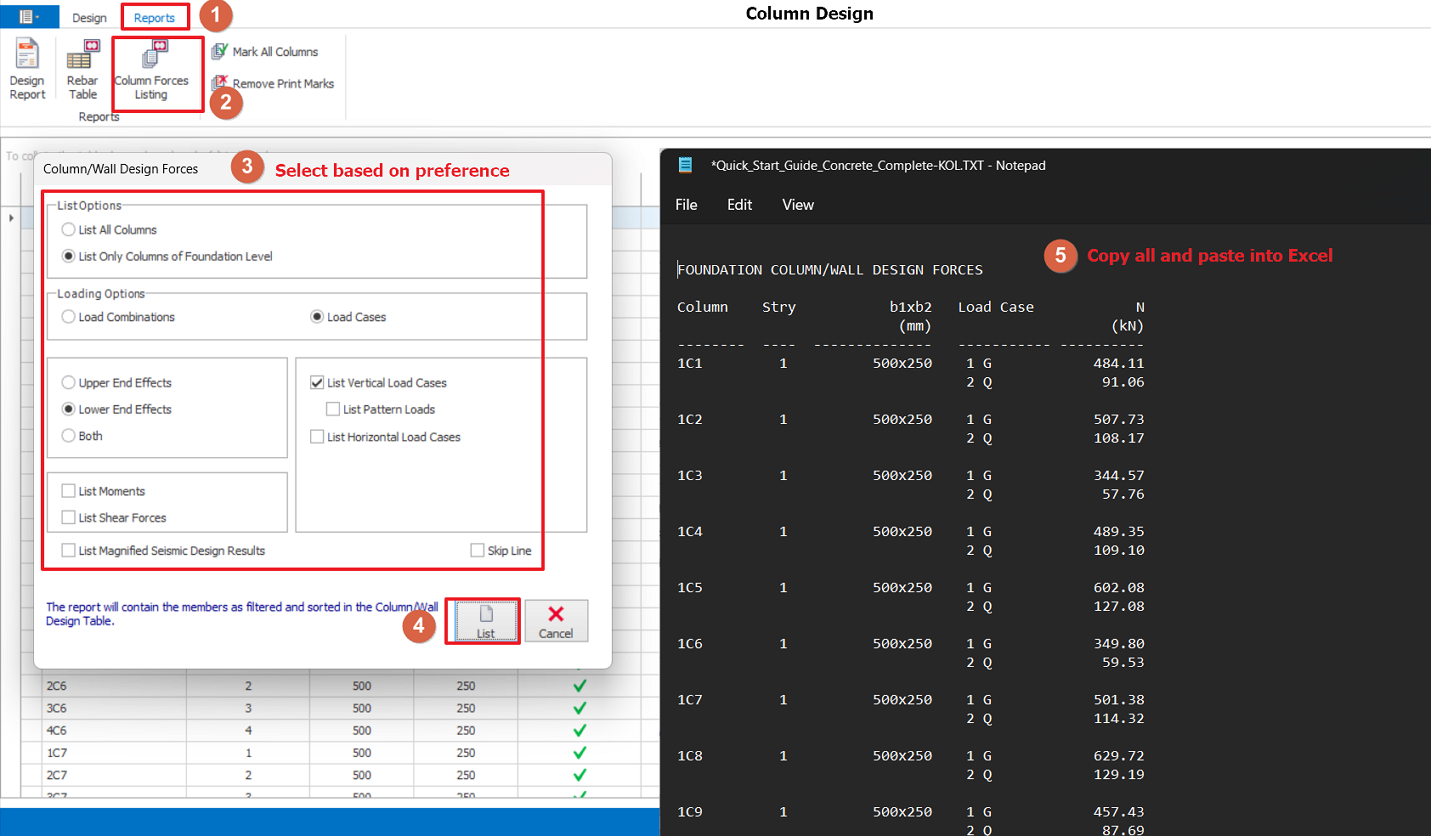Open the application menu button
Screen dimensions: 1431x836
[30, 17]
